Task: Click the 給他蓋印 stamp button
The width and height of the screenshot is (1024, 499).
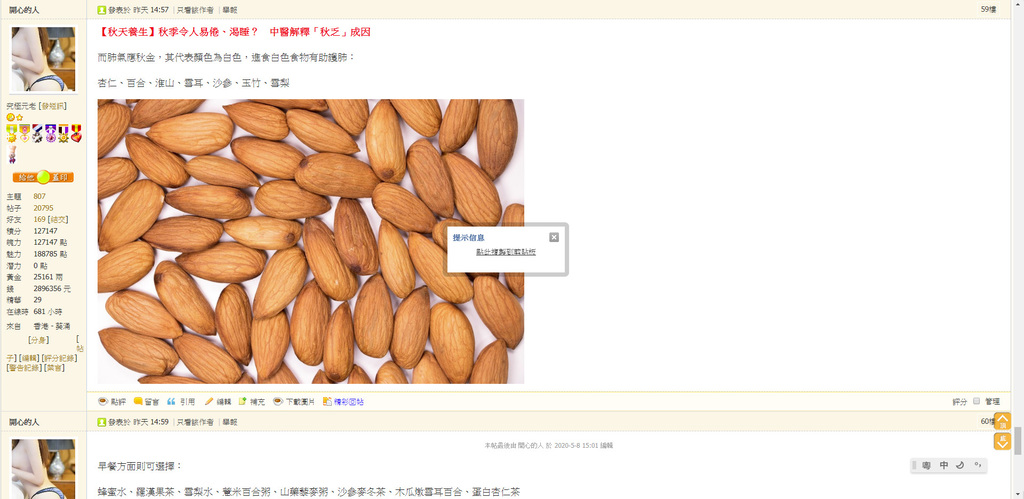Action: click(43, 177)
